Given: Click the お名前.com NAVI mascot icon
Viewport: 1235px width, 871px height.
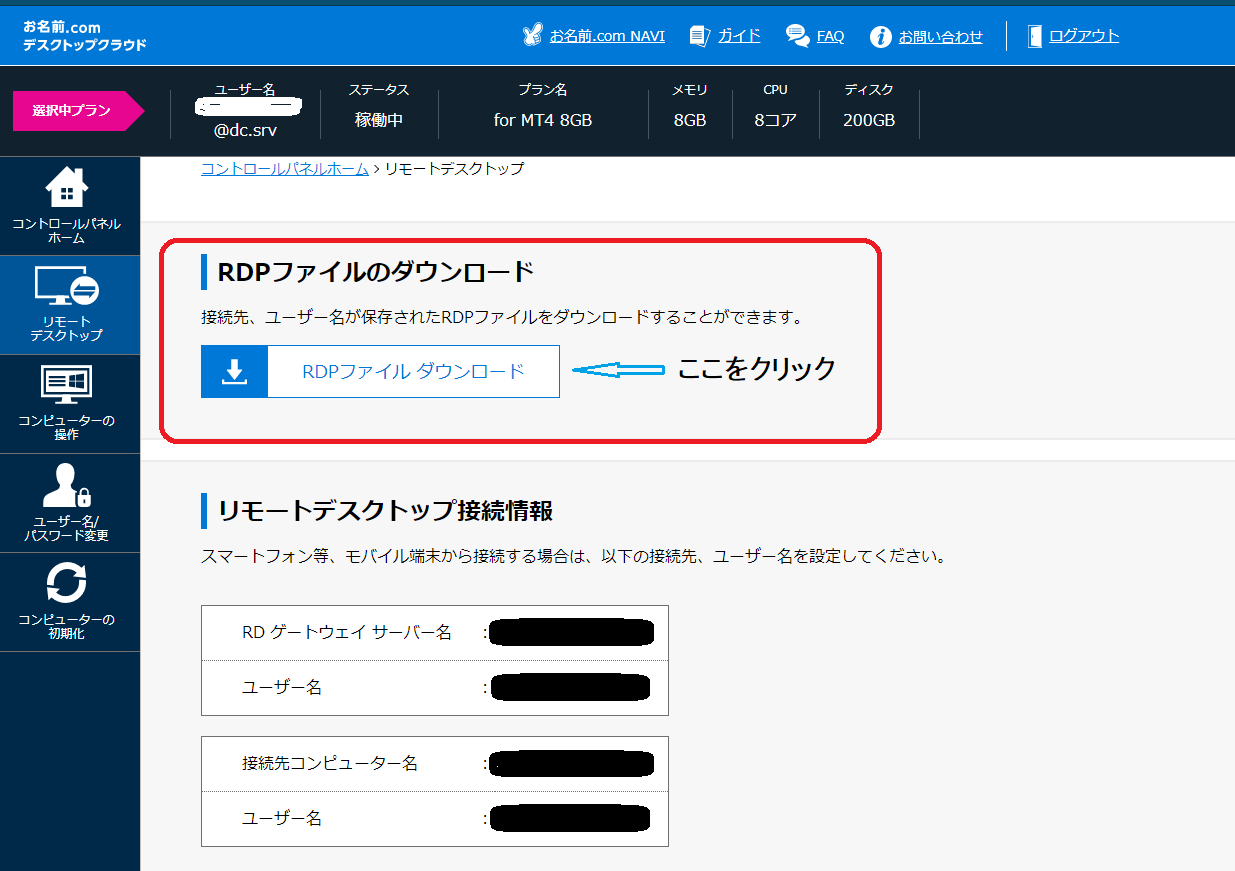Looking at the screenshot, I should 533,36.
